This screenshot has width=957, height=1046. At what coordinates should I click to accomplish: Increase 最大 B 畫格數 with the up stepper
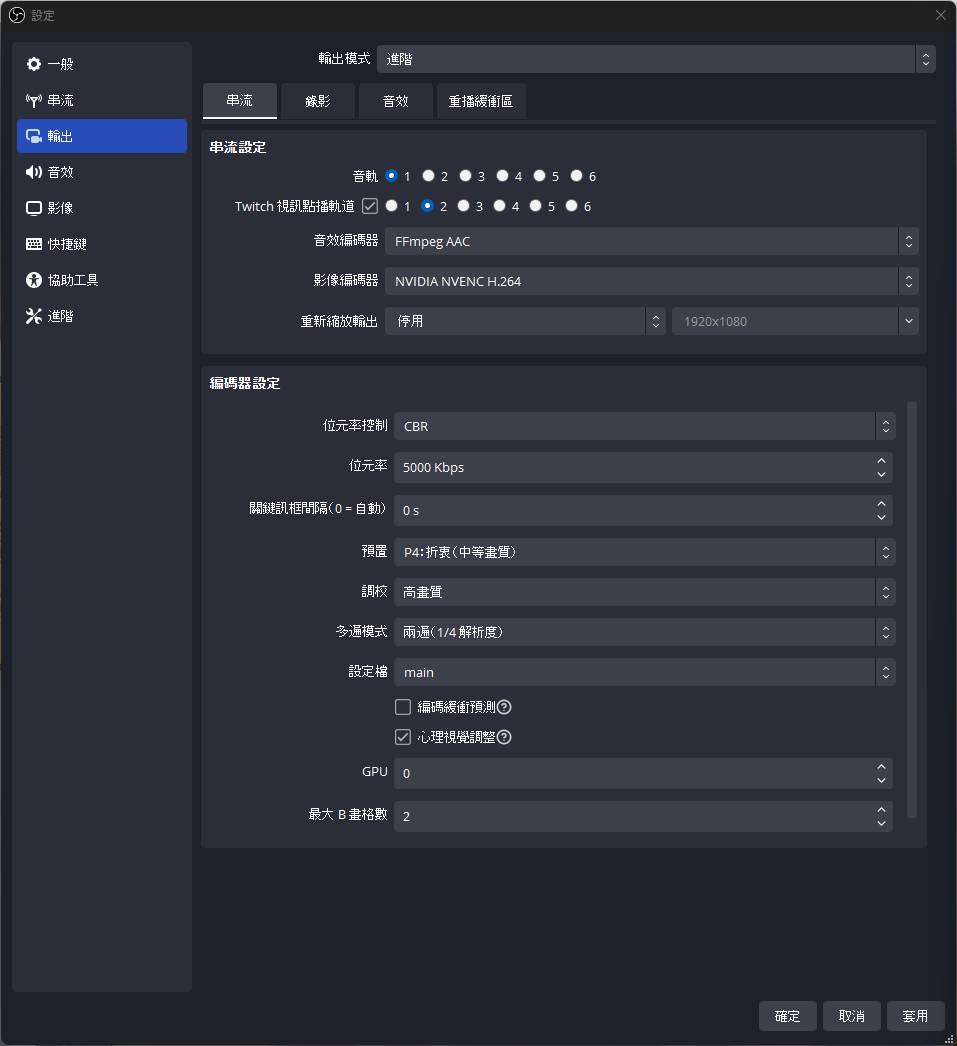[881, 810]
